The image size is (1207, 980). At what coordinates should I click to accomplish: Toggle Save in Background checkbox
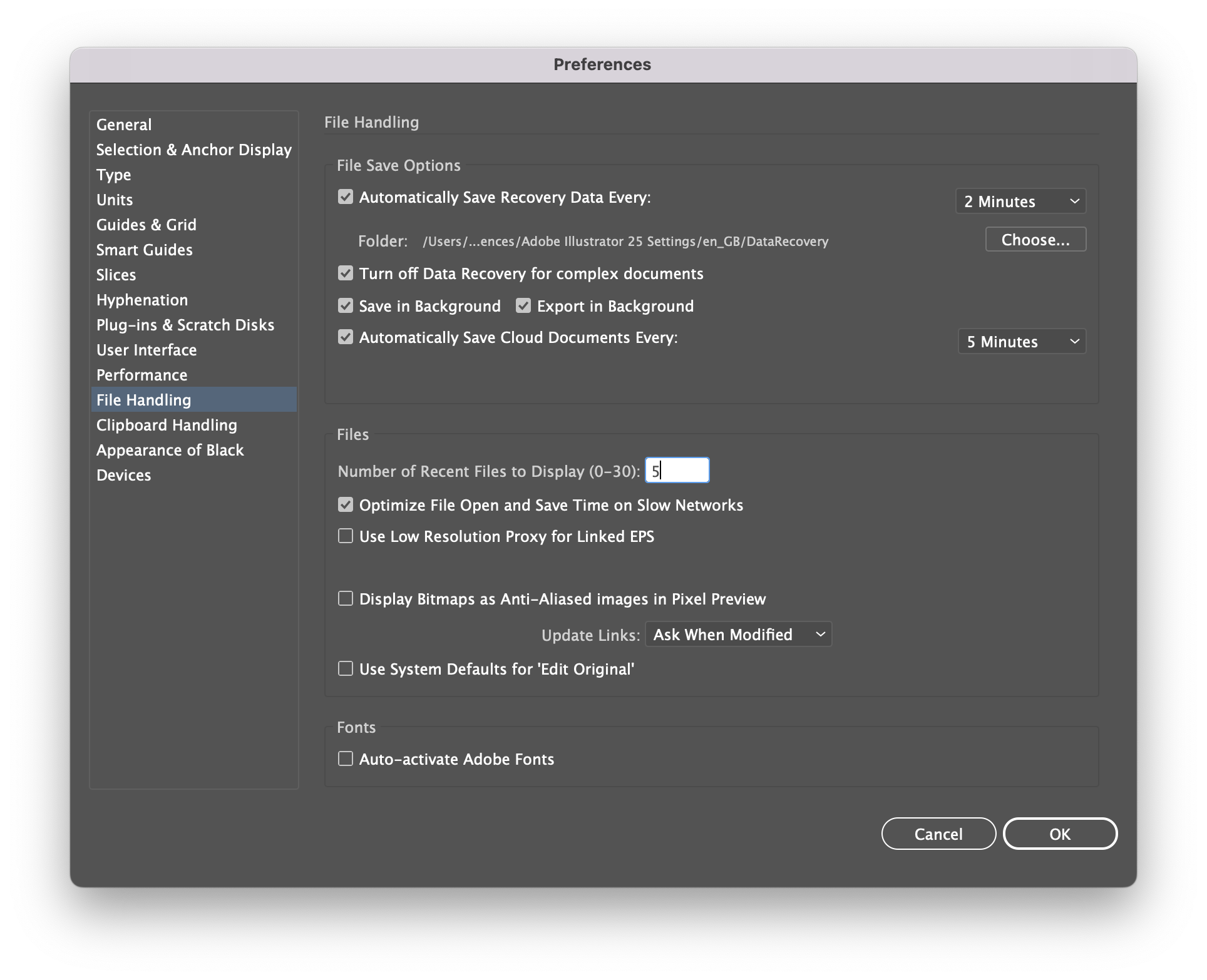pos(346,306)
